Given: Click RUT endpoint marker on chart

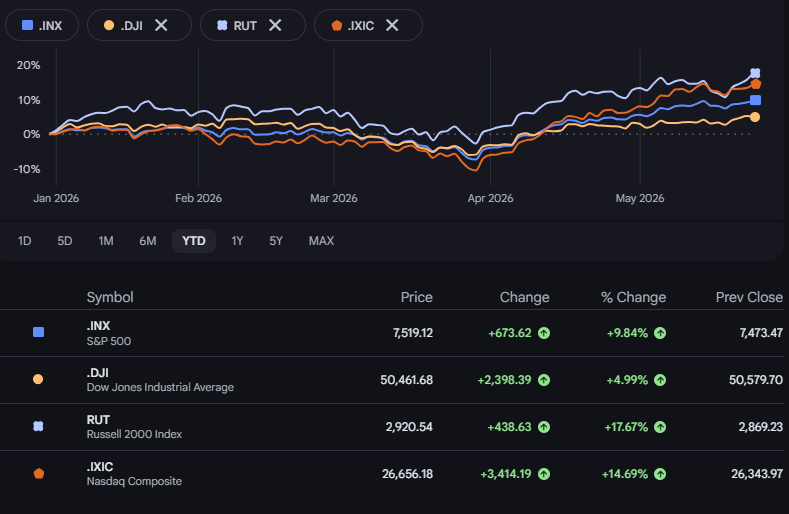Looking at the screenshot, I should [755, 73].
